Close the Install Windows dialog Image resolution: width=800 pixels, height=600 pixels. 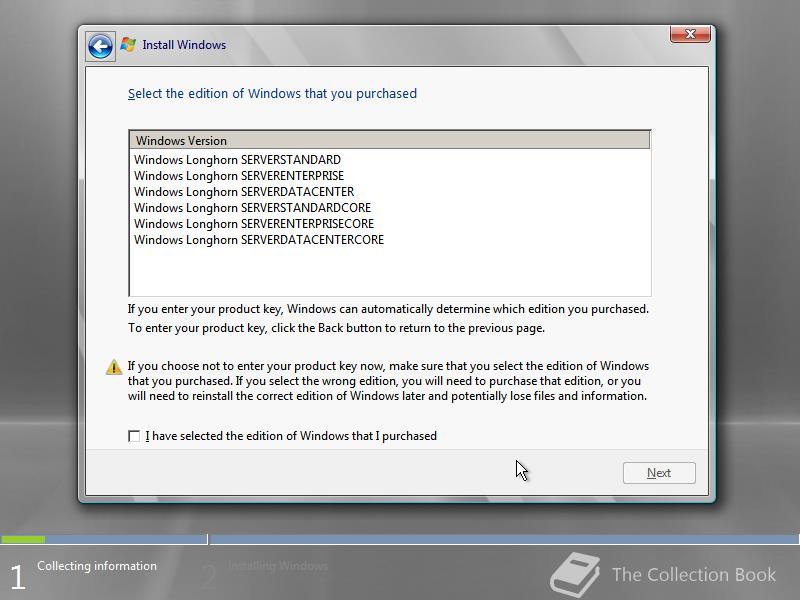pyautogui.click(x=690, y=34)
